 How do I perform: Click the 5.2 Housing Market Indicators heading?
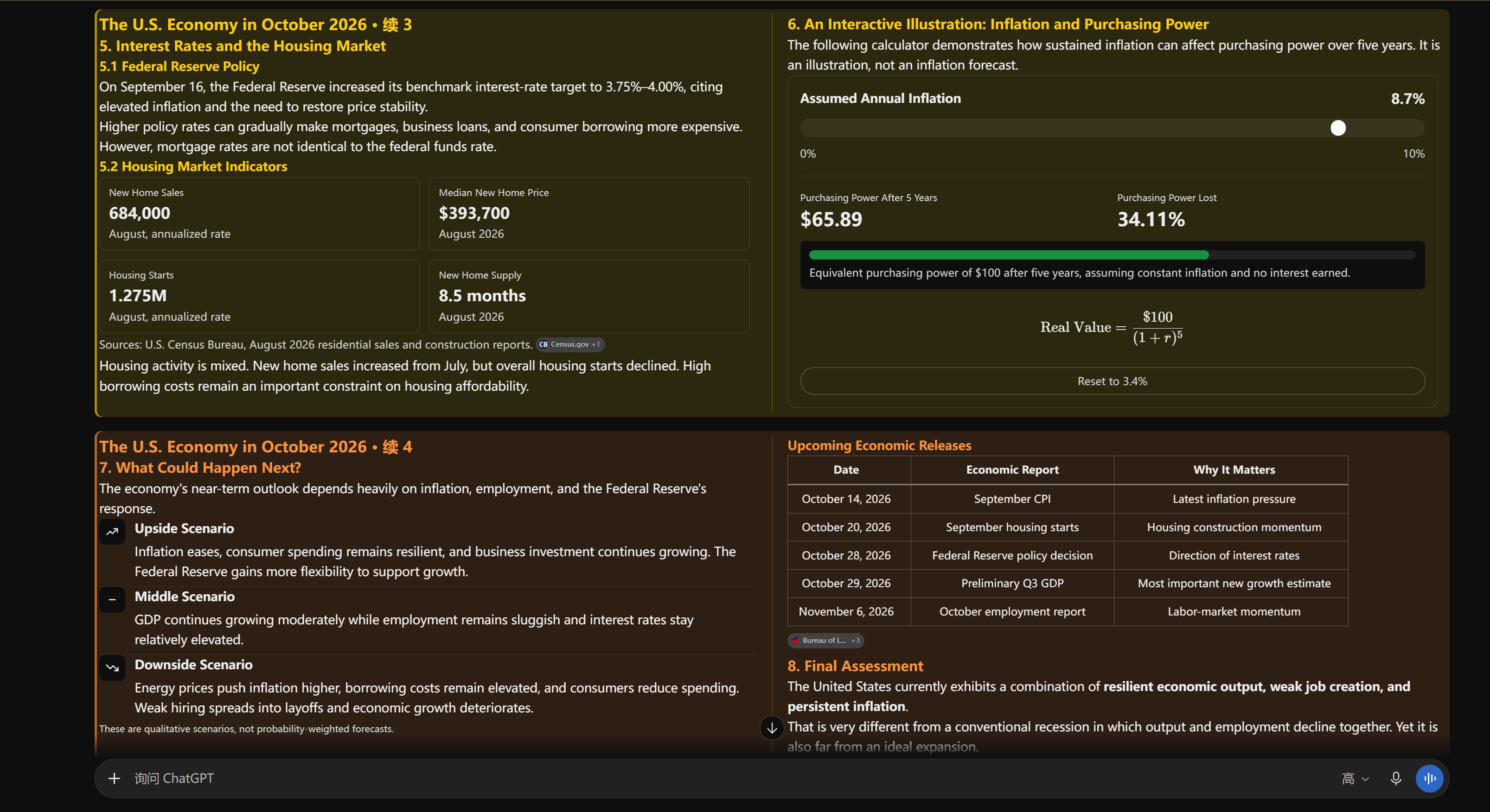193,166
